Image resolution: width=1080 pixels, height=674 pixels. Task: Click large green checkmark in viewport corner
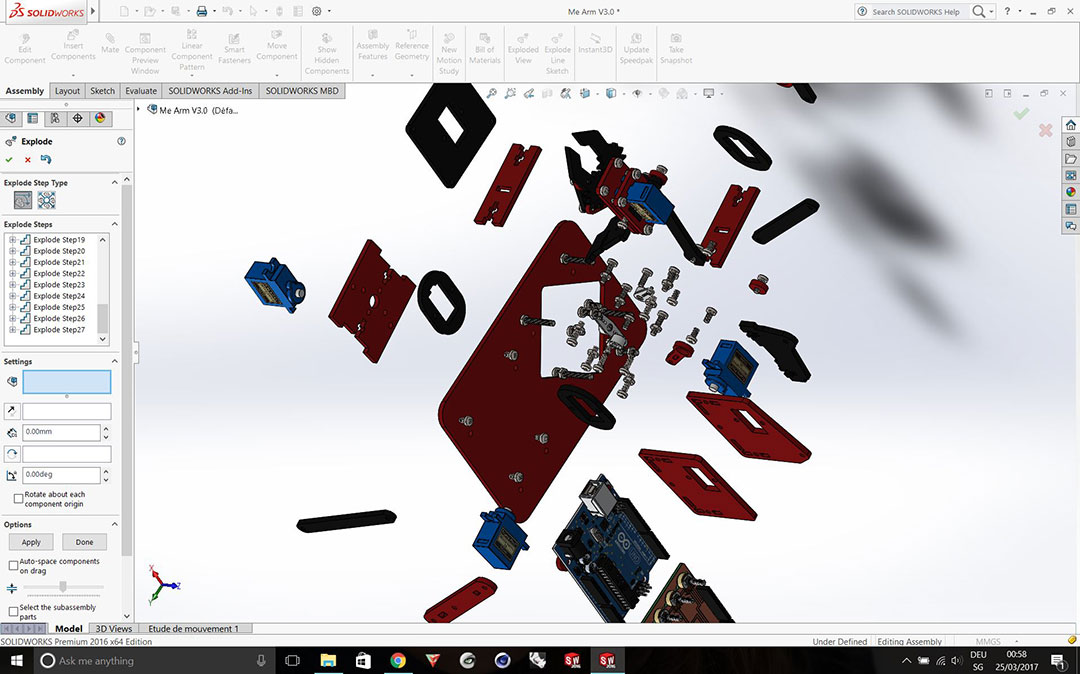(1021, 114)
